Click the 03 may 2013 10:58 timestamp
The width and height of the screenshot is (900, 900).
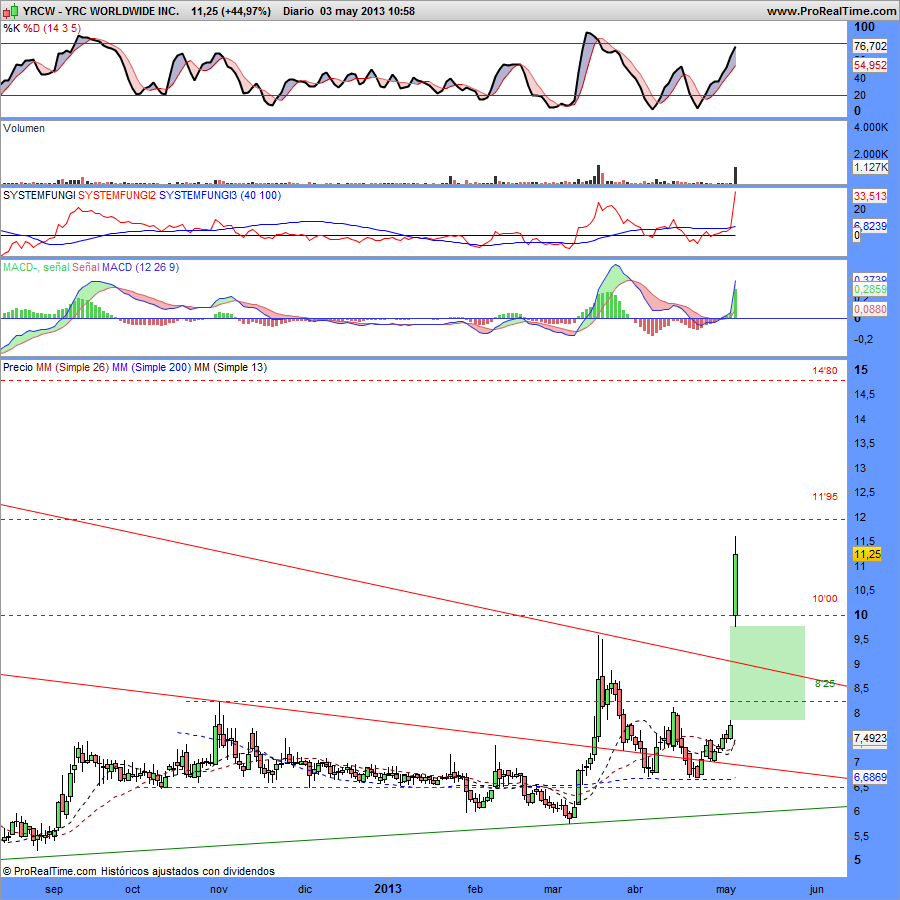(367, 11)
